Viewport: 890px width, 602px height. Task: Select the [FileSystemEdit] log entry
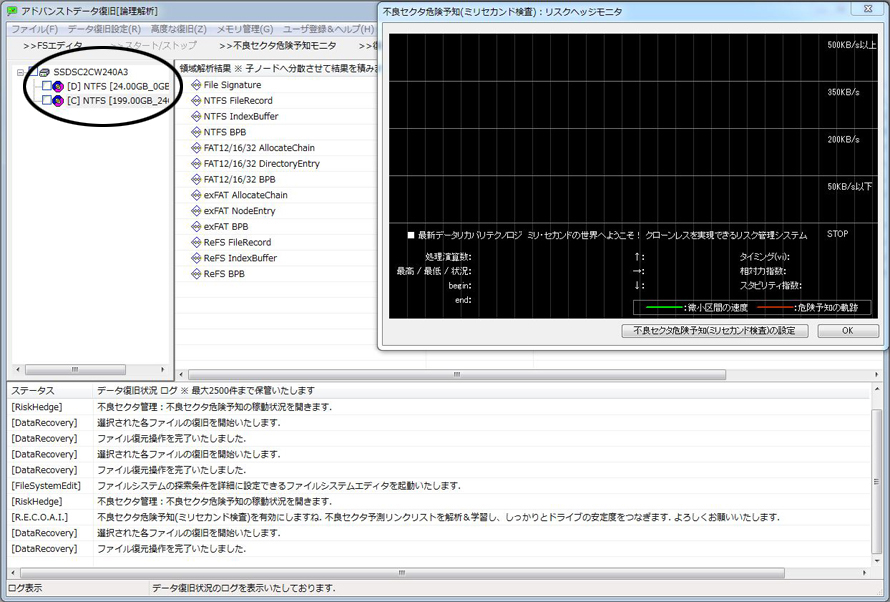pos(438,486)
